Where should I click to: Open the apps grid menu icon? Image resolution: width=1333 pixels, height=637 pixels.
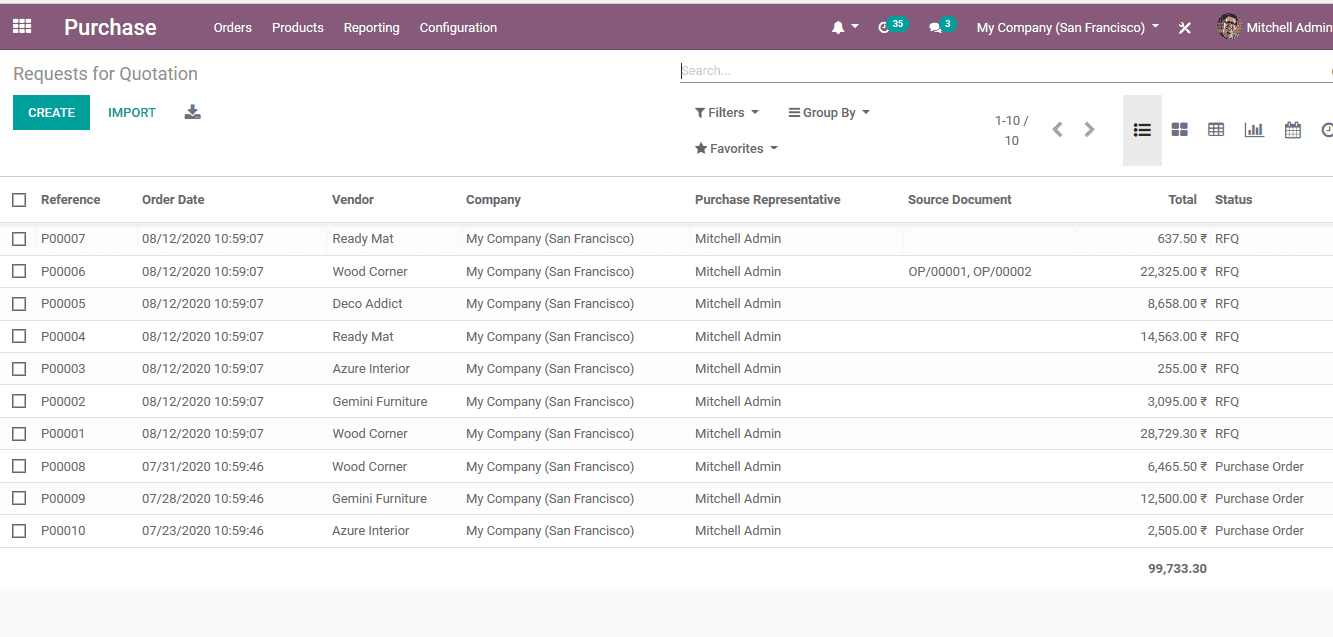click(x=22, y=27)
